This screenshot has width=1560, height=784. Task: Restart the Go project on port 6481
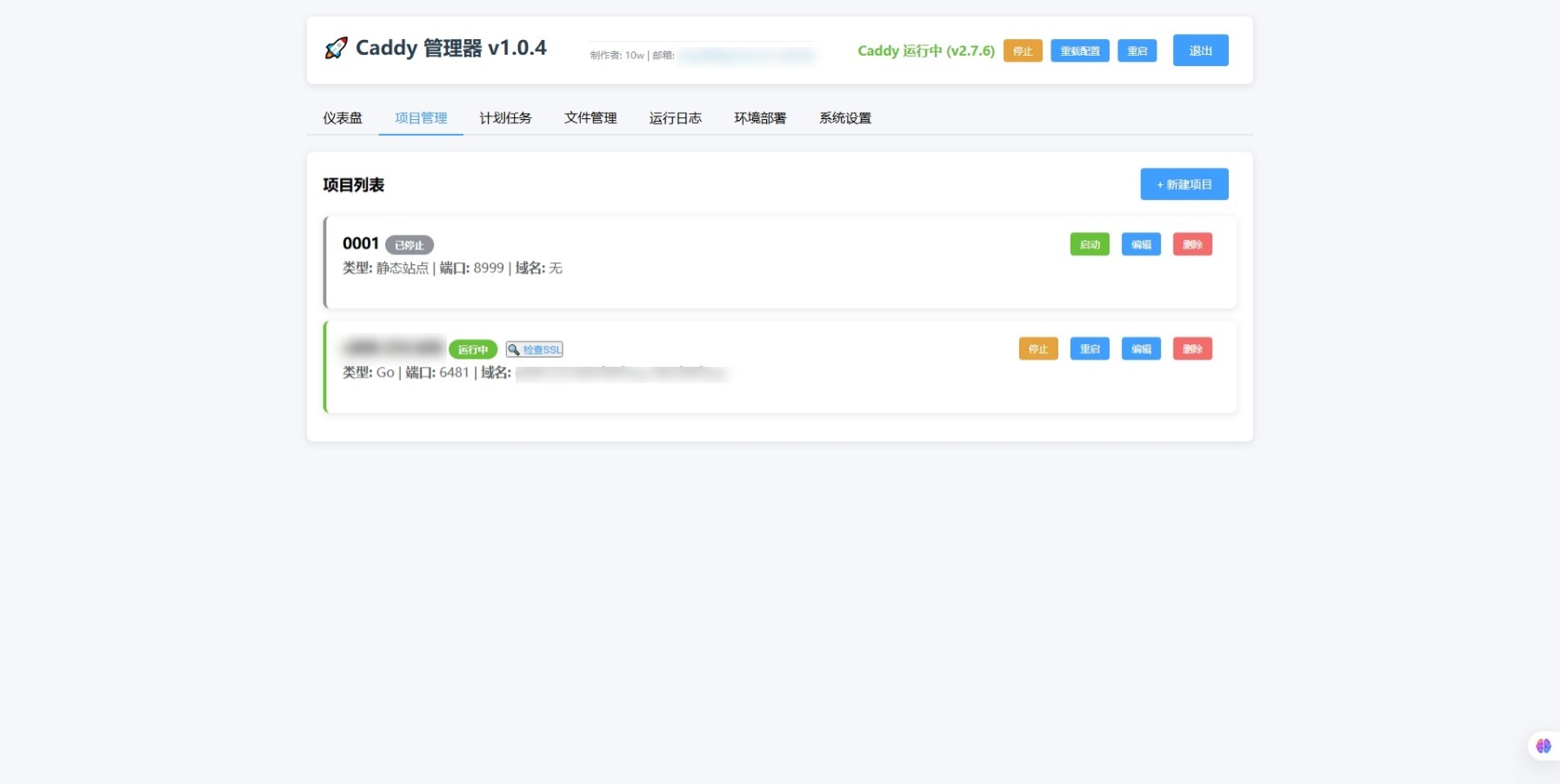click(1090, 349)
